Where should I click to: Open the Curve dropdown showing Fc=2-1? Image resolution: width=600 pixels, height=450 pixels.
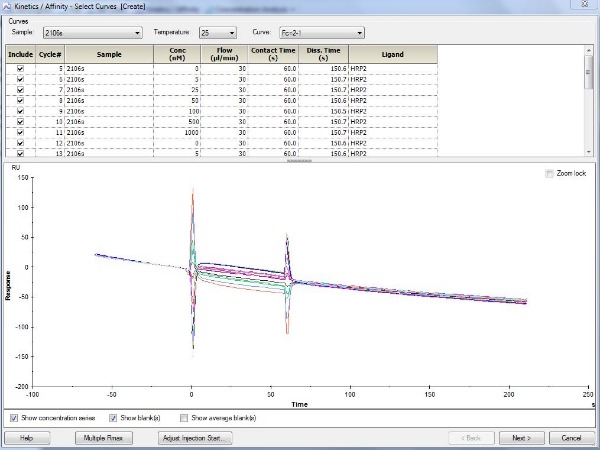[322, 33]
